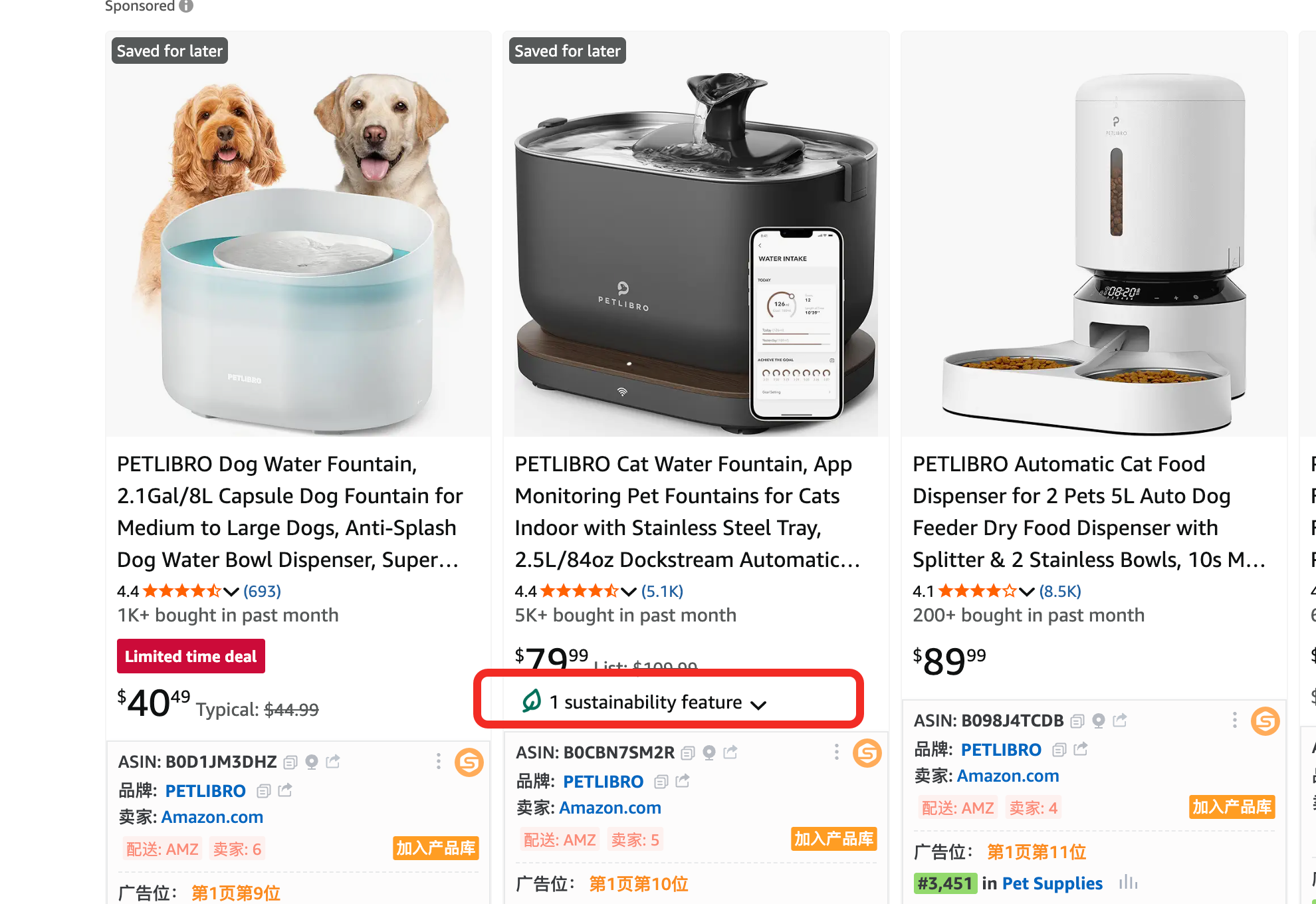Screen dimensions: 1316x904
Task: Click share icon beside ASIN B0CBN7SM2R
Action: pyautogui.click(x=730, y=752)
